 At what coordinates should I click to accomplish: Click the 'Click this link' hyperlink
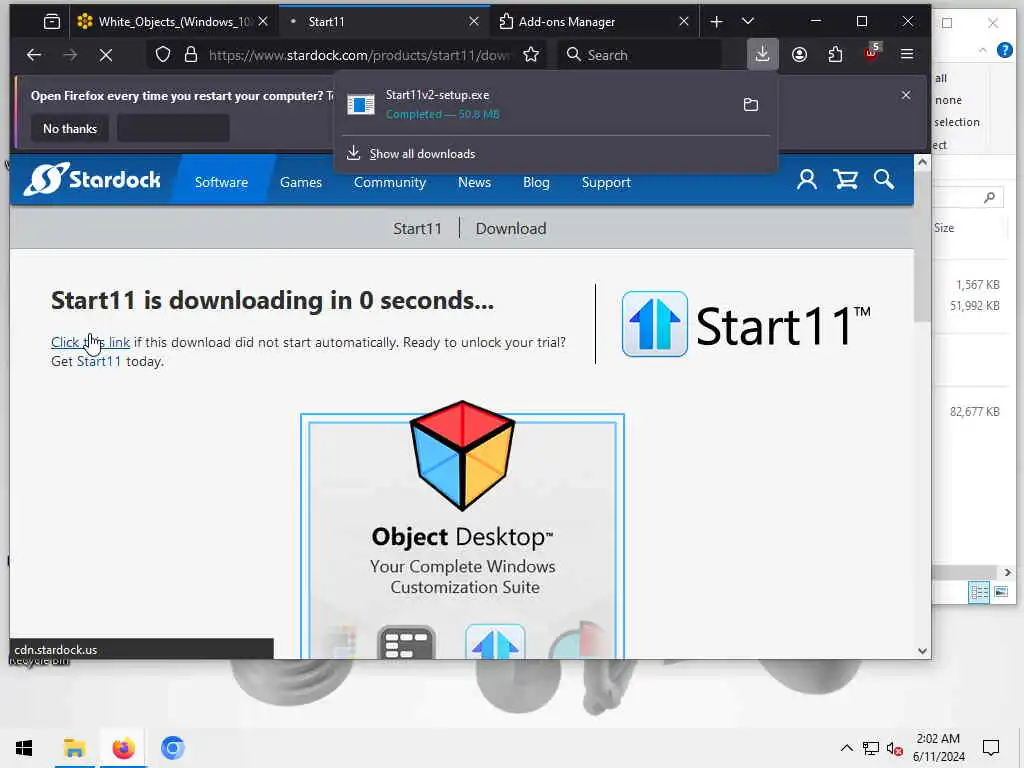90,342
